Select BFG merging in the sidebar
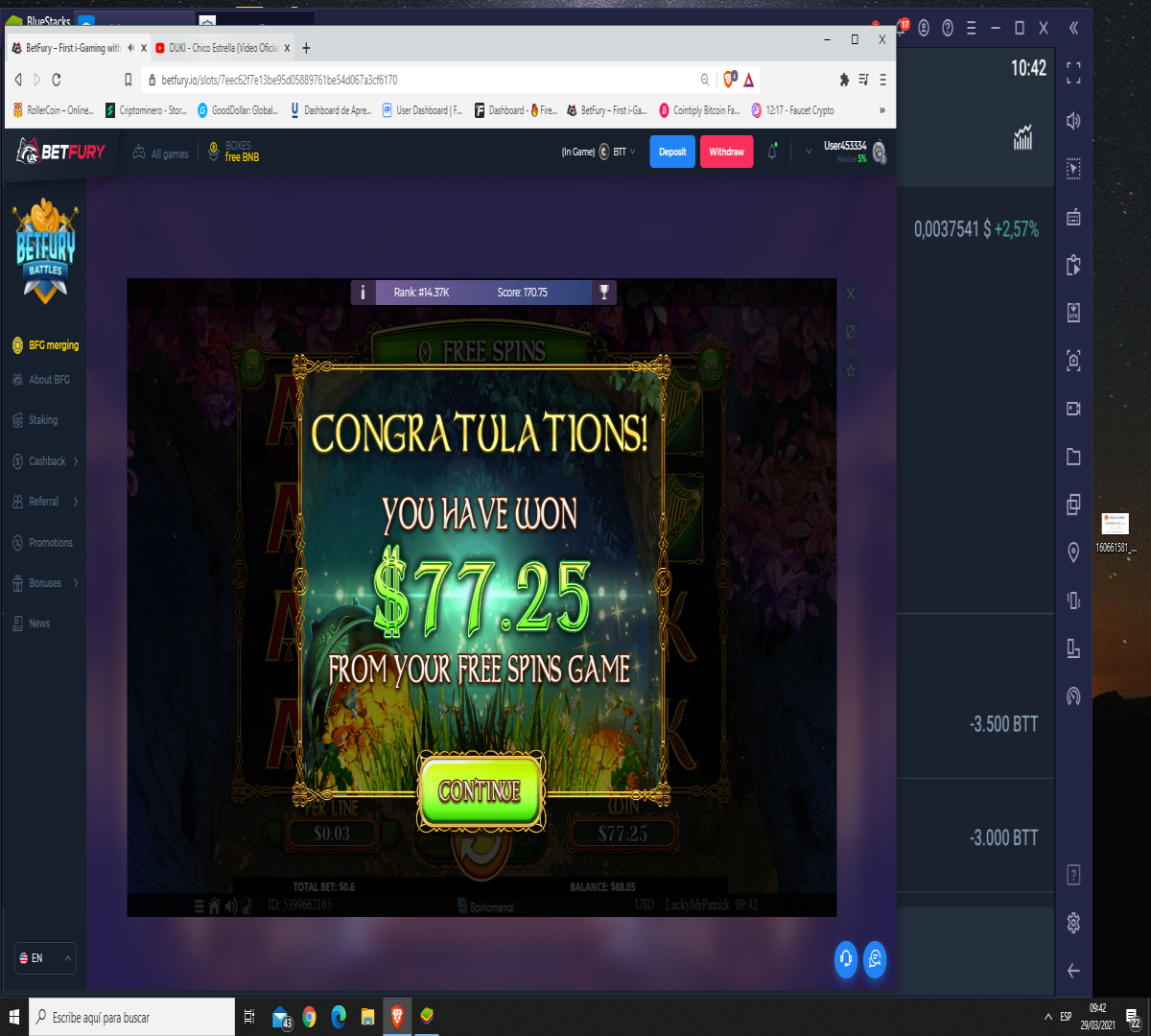Image resolution: width=1151 pixels, height=1036 pixels. (45, 345)
